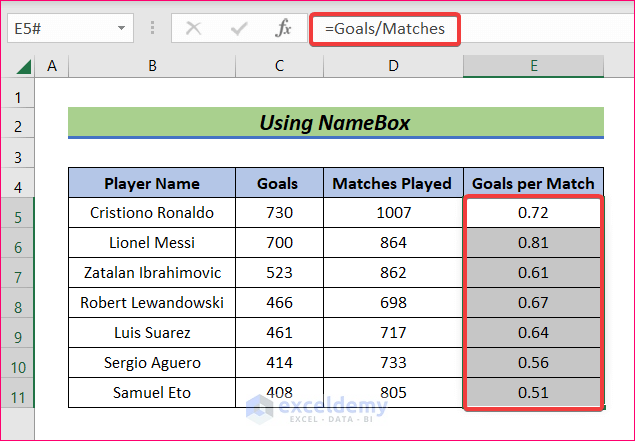Click the Using NameBox title cell
The width and height of the screenshot is (635, 441).
pyautogui.click(x=335, y=123)
